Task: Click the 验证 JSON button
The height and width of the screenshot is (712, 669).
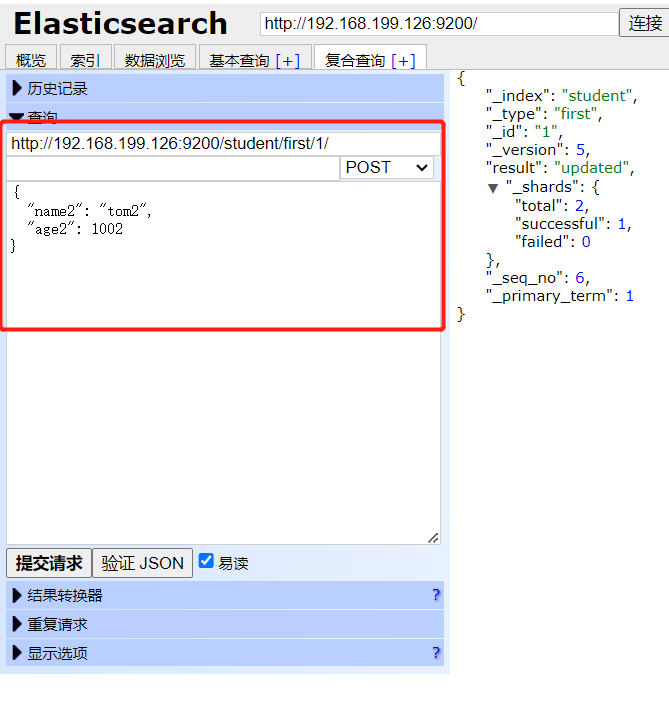Action: click(x=143, y=563)
